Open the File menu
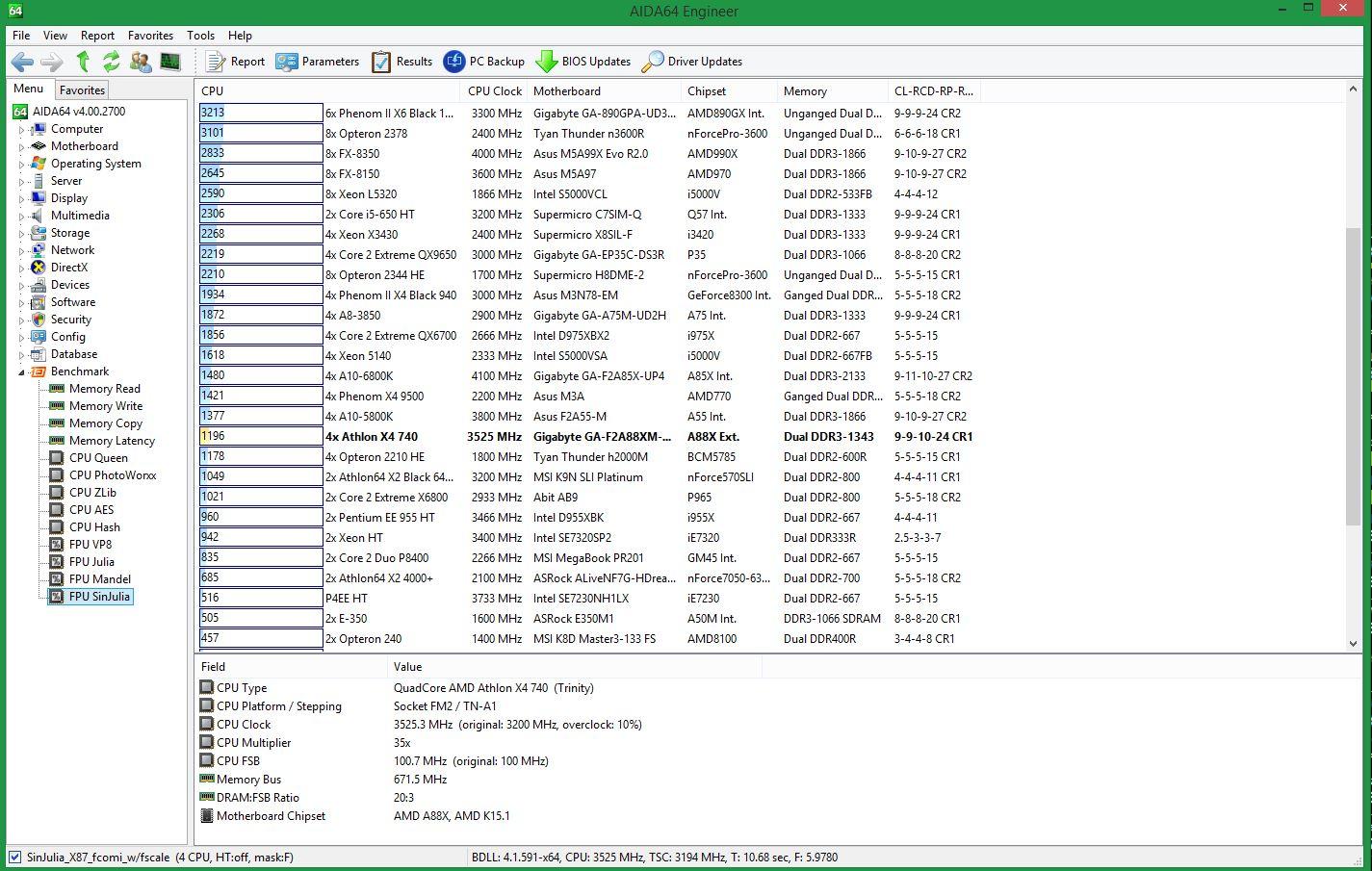The image size is (1372, 871). (21, 36)
